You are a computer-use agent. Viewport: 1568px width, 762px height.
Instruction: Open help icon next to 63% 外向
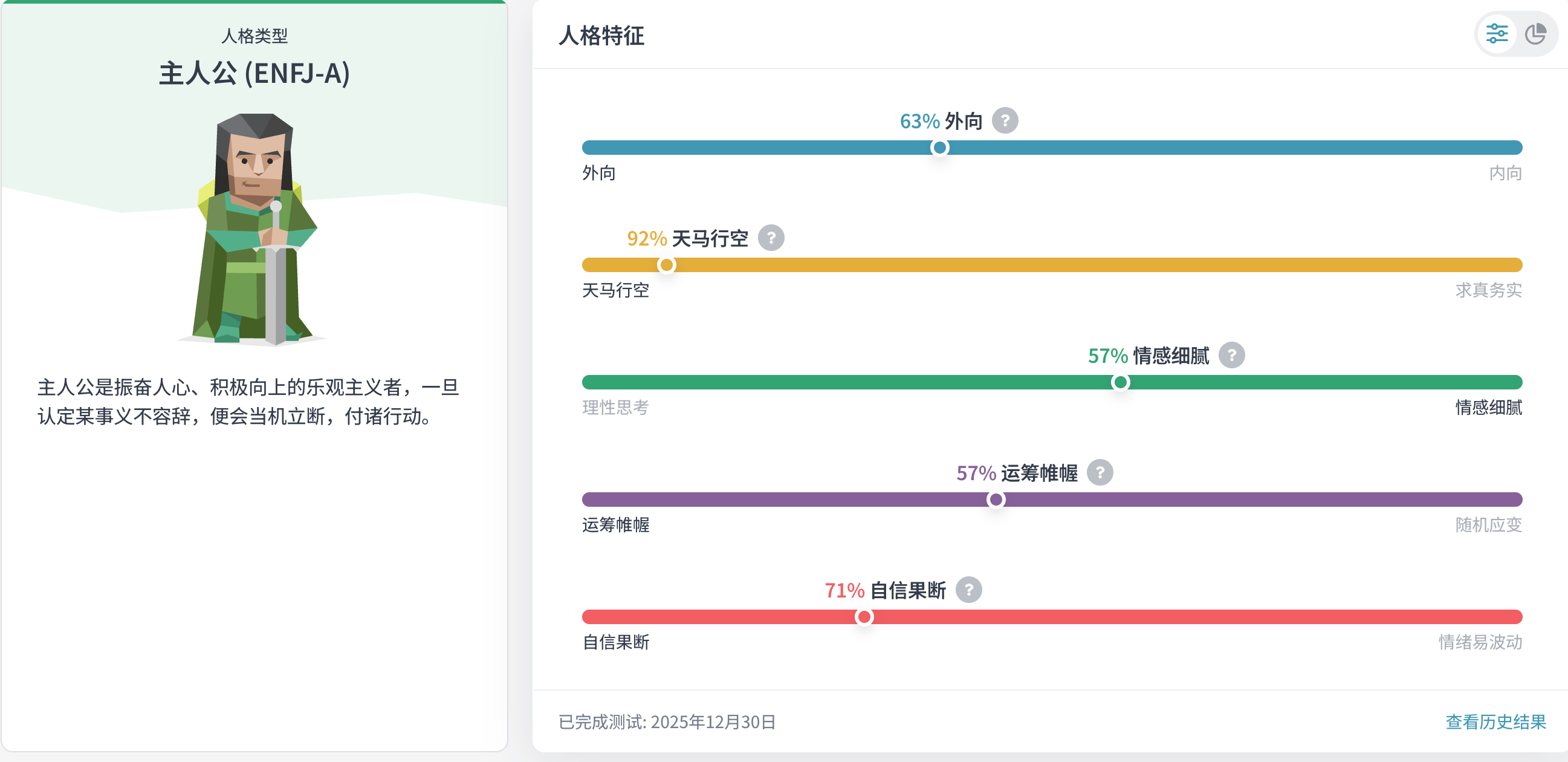point(1005,120)
